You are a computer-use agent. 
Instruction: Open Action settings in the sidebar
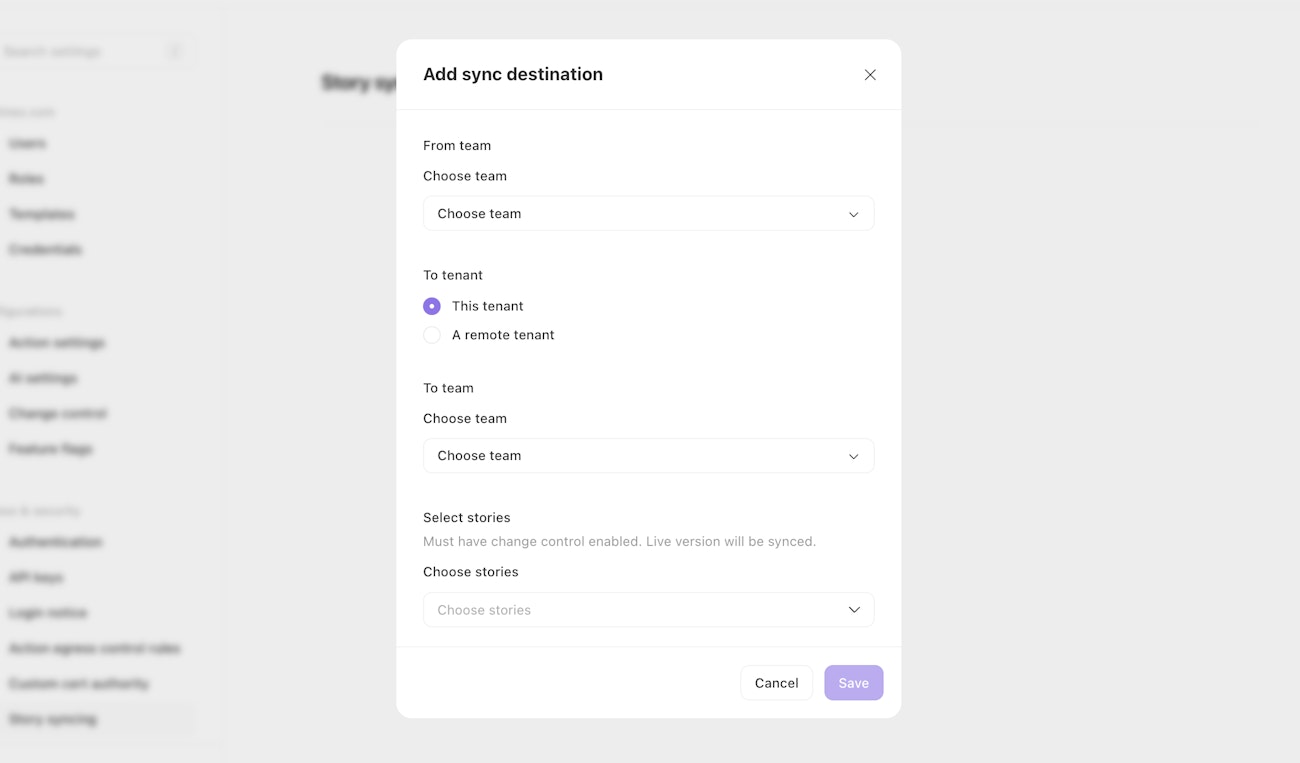(57, 343)
